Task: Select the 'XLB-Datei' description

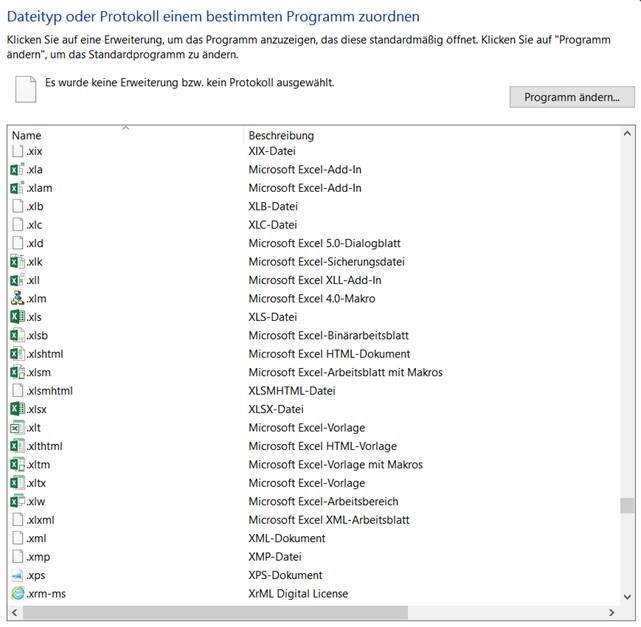Action: (273, 206)
